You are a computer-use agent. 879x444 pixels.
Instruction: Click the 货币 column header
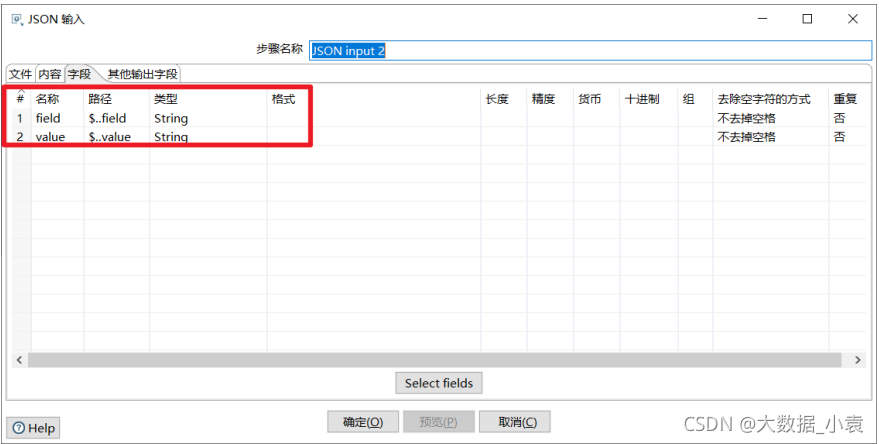pyautogui.click(x=596, y=99)
